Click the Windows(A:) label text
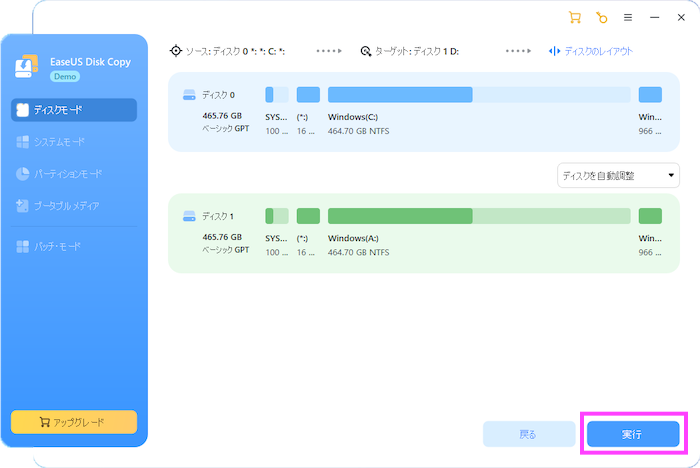The width and height of the screenshot is (700, 468). (353, 238)
